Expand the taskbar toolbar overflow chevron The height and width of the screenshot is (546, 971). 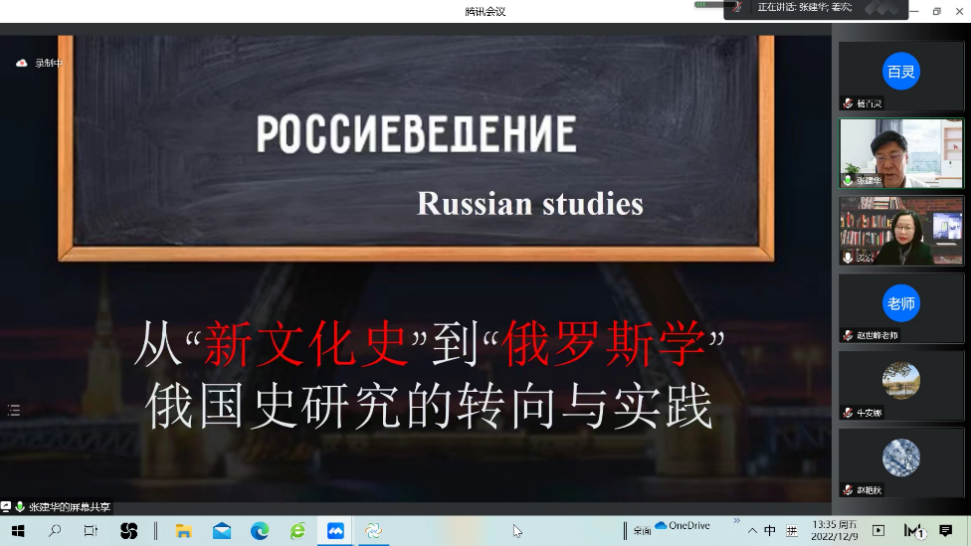737,521
